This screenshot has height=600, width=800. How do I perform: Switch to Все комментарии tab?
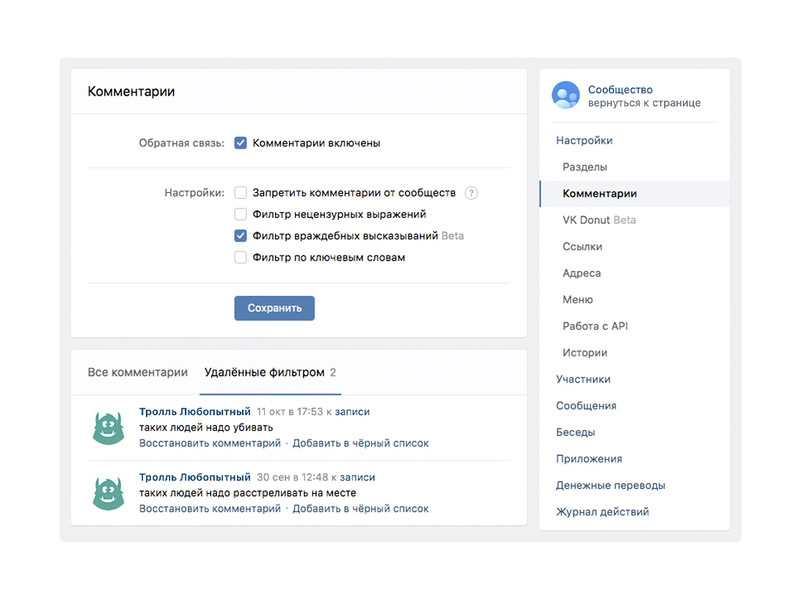138,372
